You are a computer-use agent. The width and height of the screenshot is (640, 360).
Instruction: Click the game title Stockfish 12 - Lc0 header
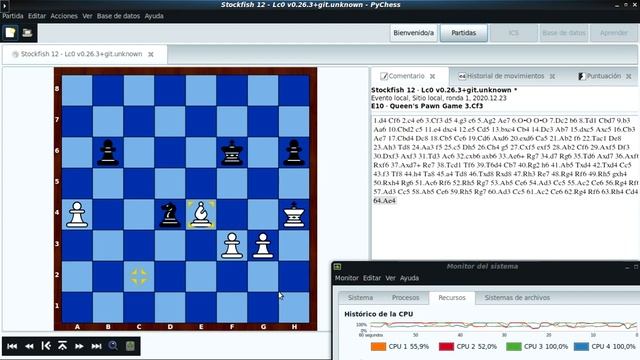point(444,90)
